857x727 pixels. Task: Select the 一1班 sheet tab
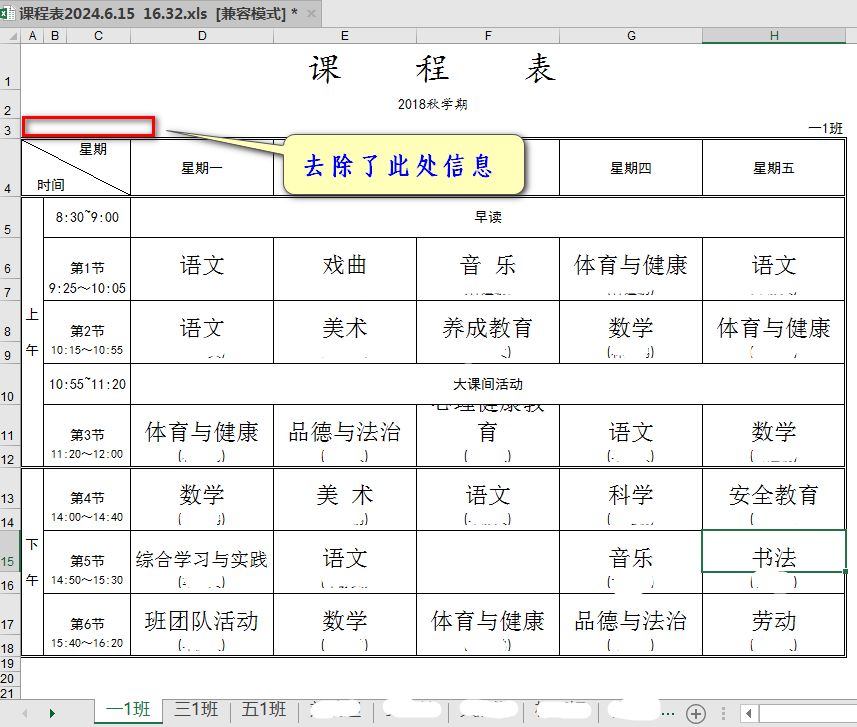pyautogui.click(x=129, y=711)
